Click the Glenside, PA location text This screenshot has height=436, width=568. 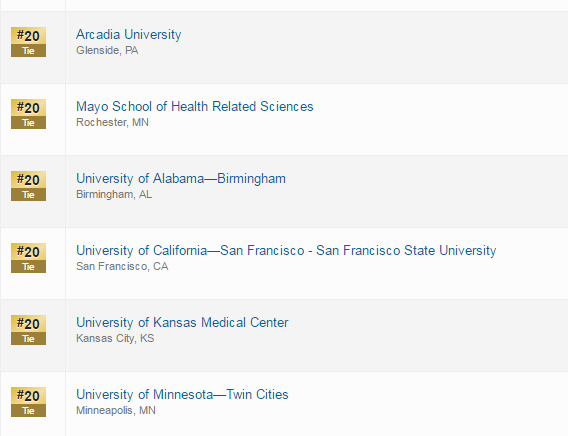pos(107,50)
